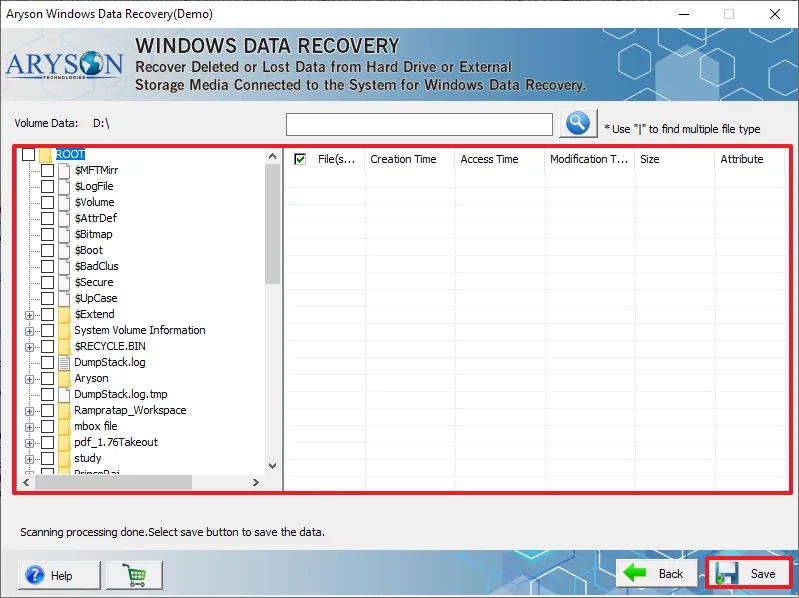Click the tree scroll down arrow

tap(273, 466)
